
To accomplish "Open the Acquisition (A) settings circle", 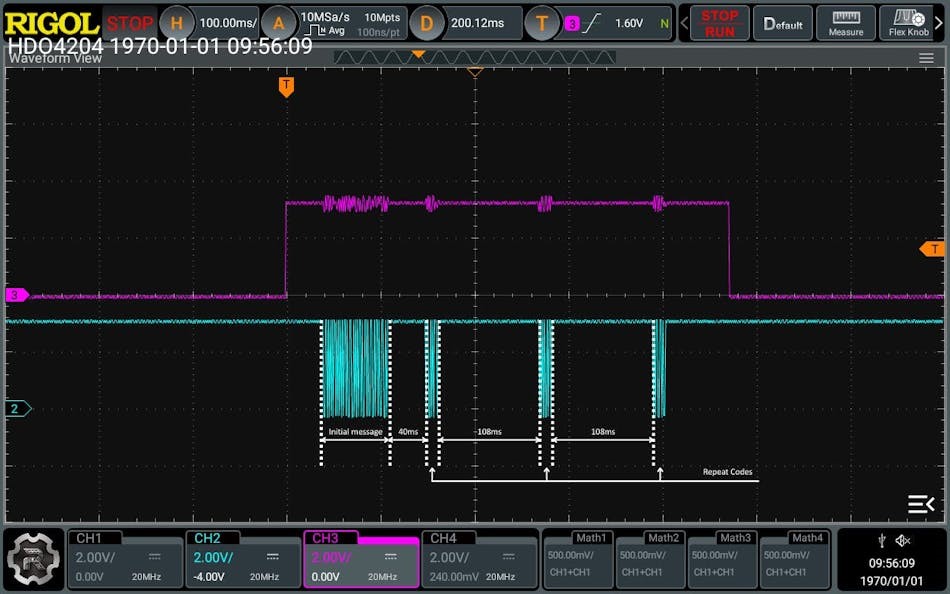I will coord(278,23).
